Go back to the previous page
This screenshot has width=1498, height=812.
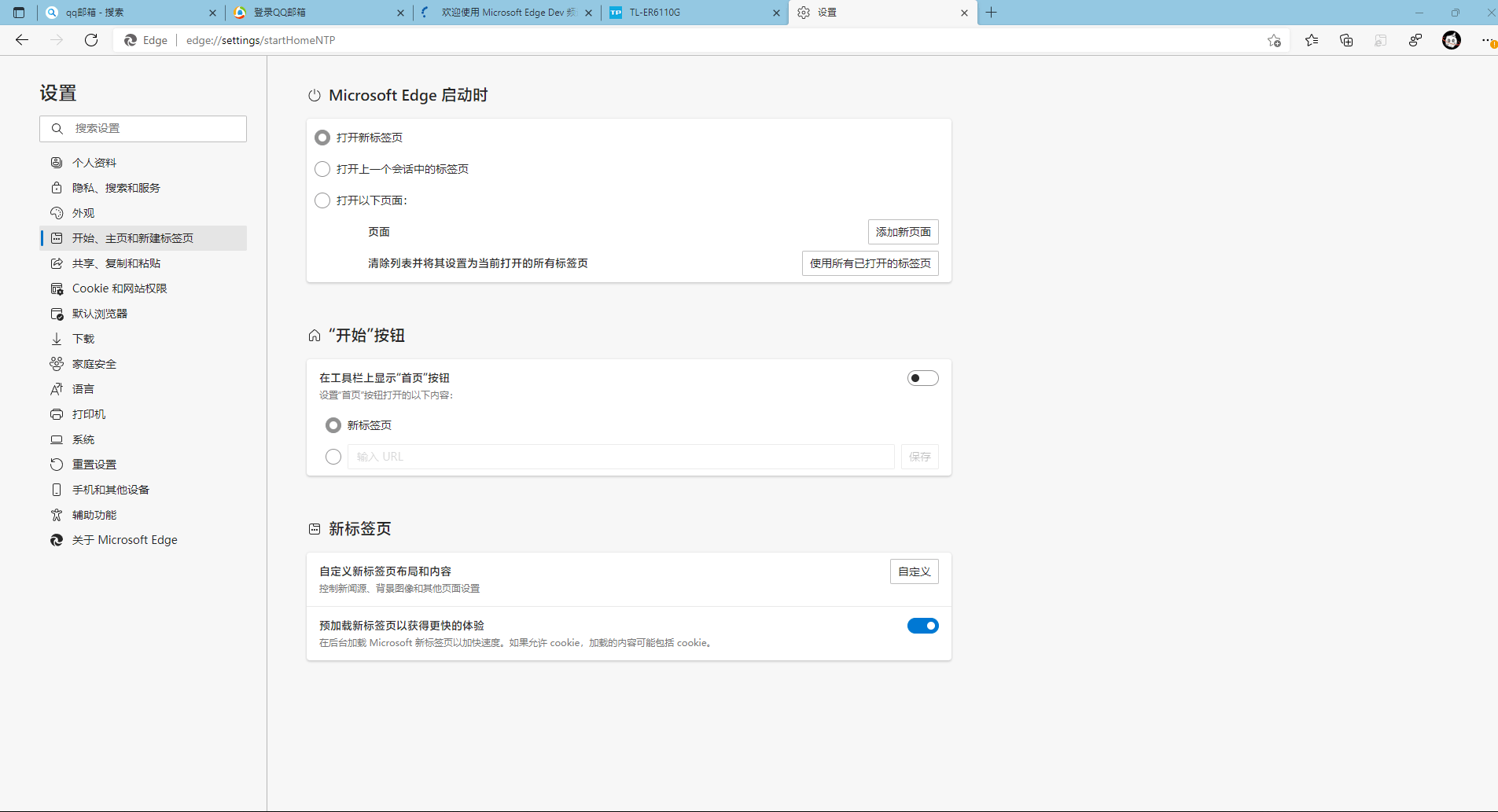[22, 40]
